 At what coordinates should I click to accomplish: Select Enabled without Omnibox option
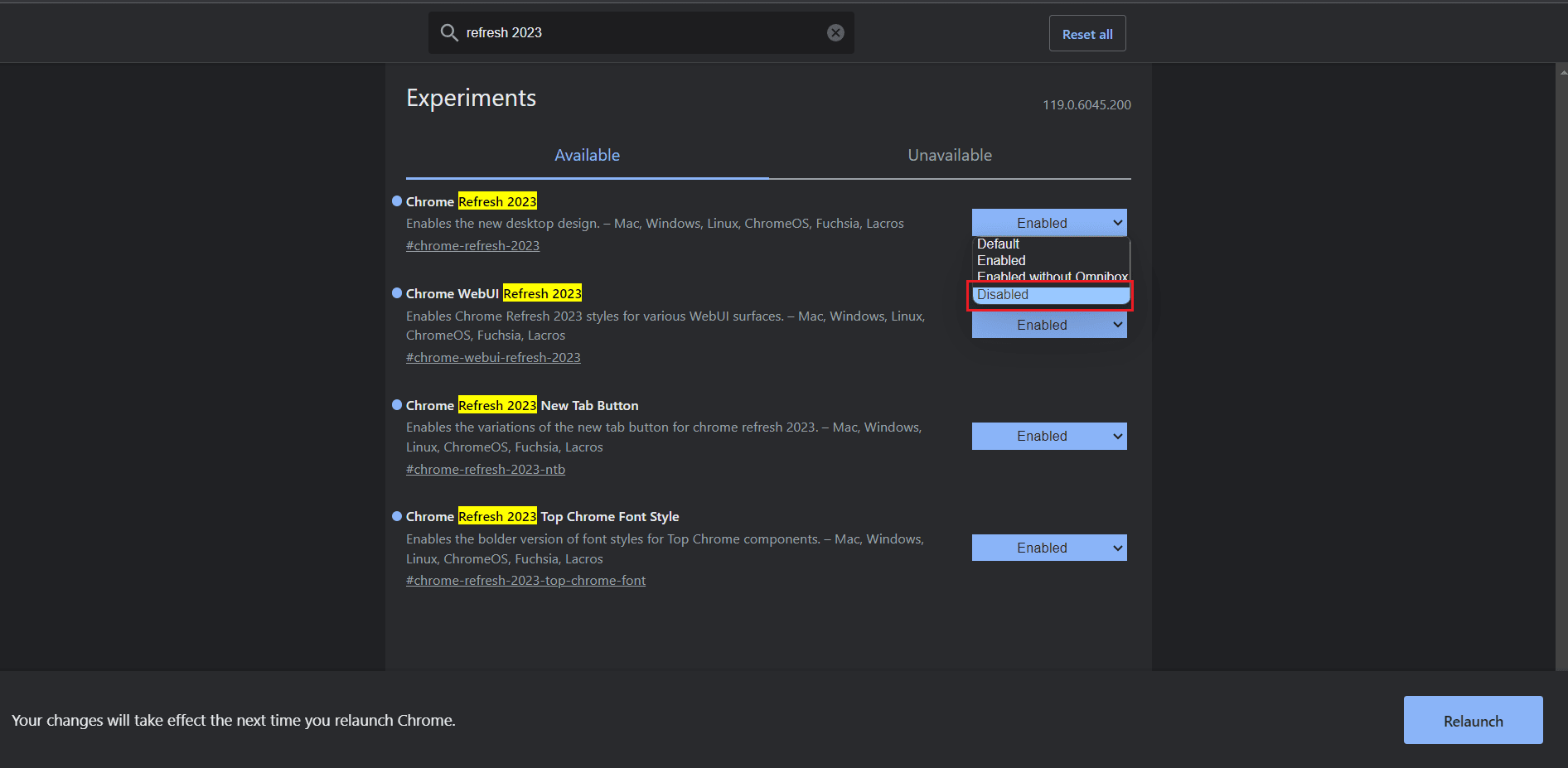pyautogui.click(x=1051, y=276)
